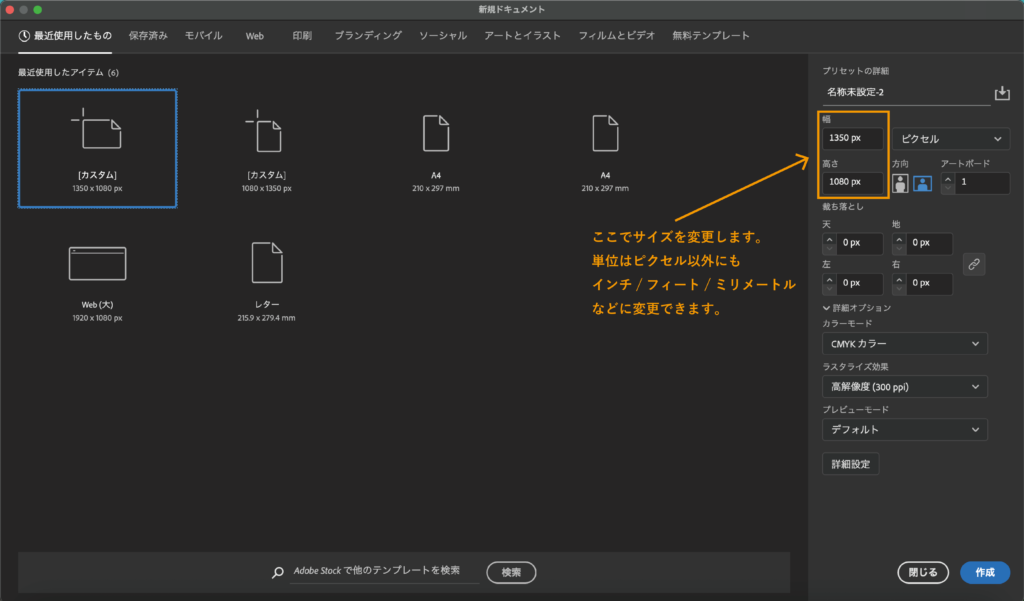
Task: Click the 作成 button
Action: tap(985, 572)
